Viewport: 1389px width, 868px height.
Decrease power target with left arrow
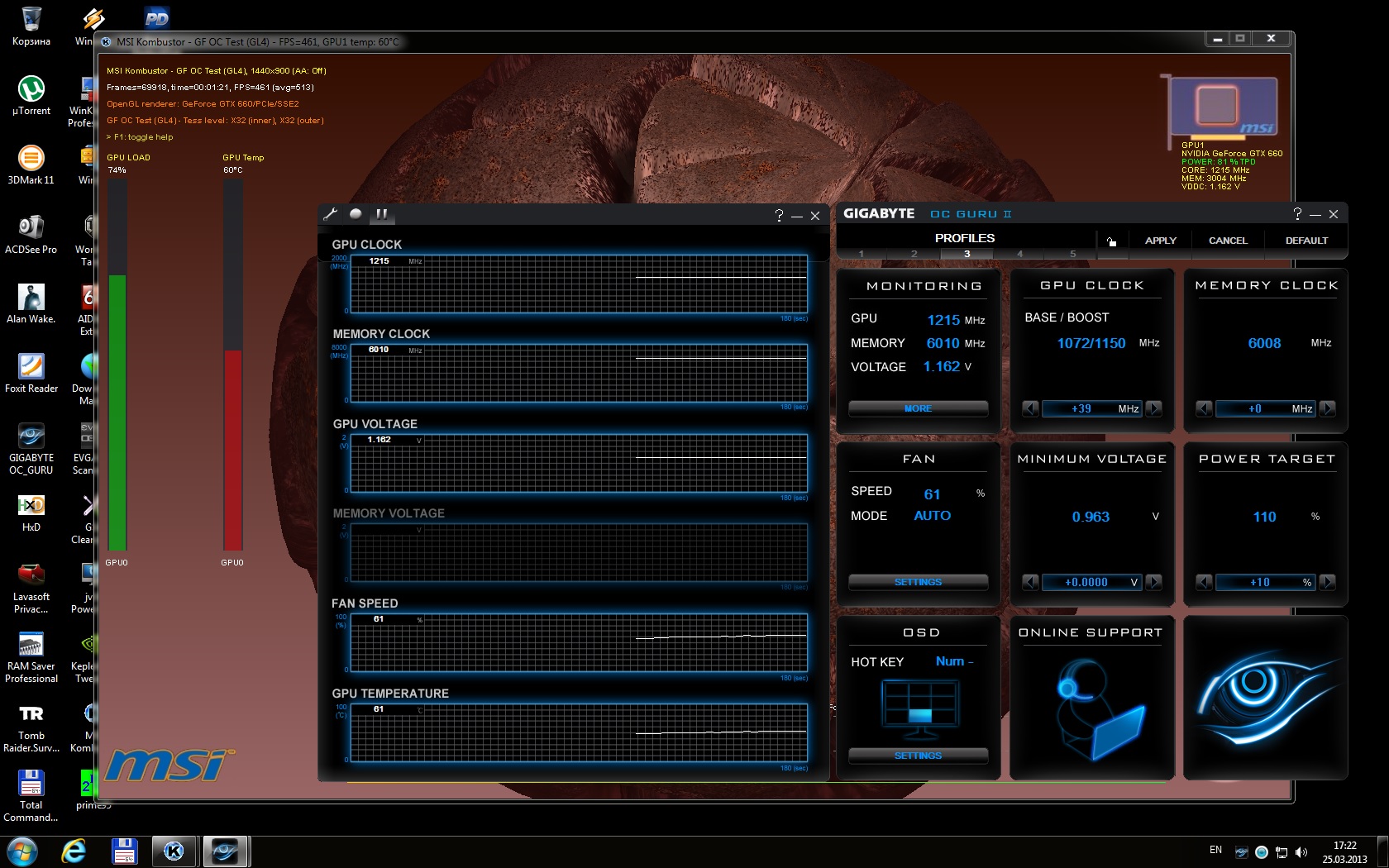point(1204,582)
